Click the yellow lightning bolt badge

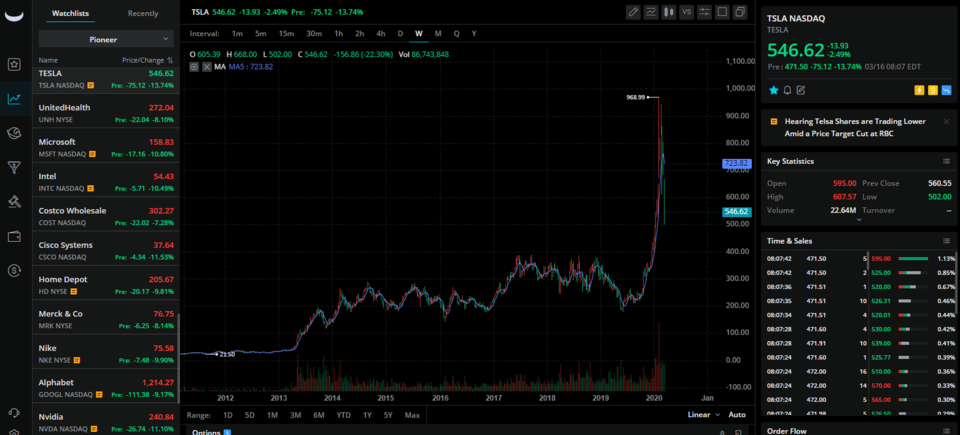919,91
